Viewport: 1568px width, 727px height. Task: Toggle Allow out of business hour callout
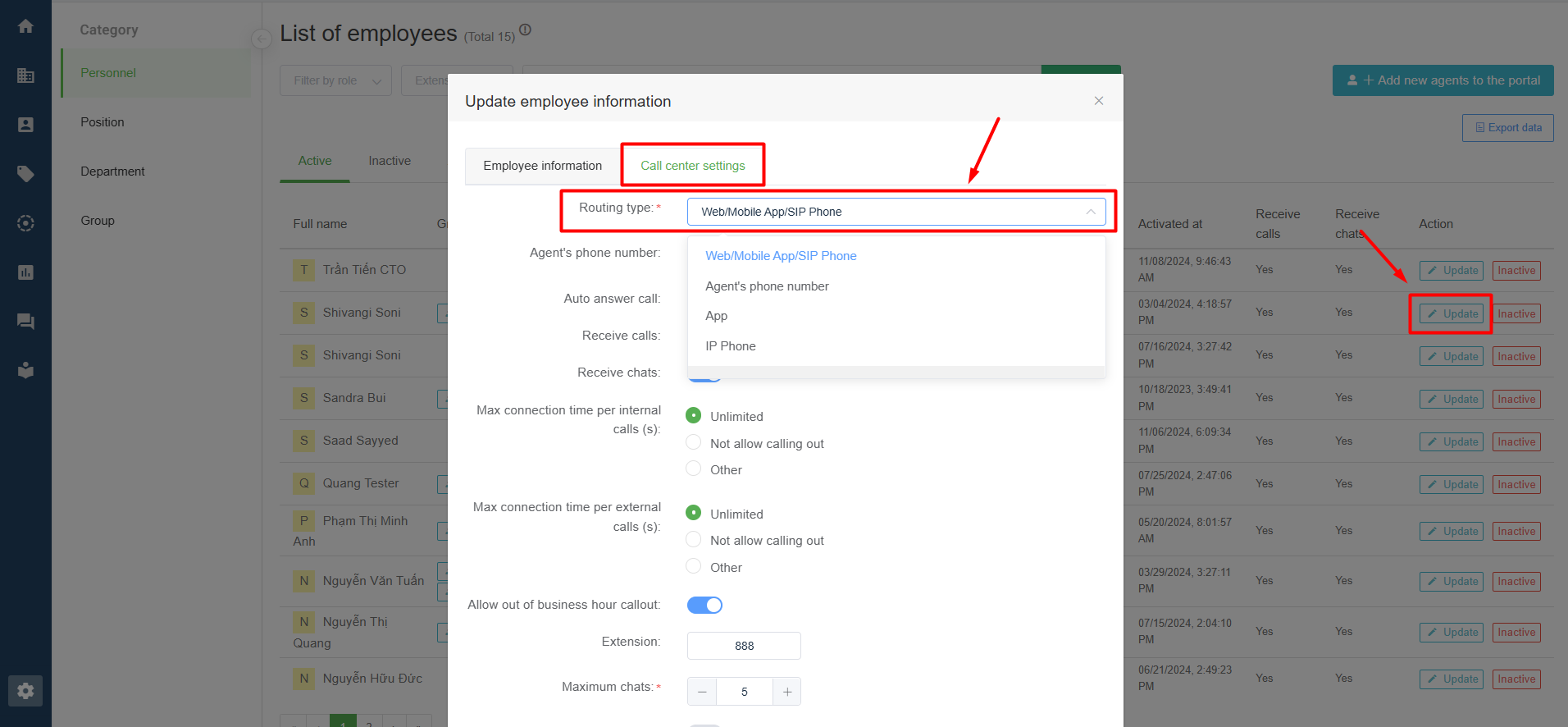(704, 605)
